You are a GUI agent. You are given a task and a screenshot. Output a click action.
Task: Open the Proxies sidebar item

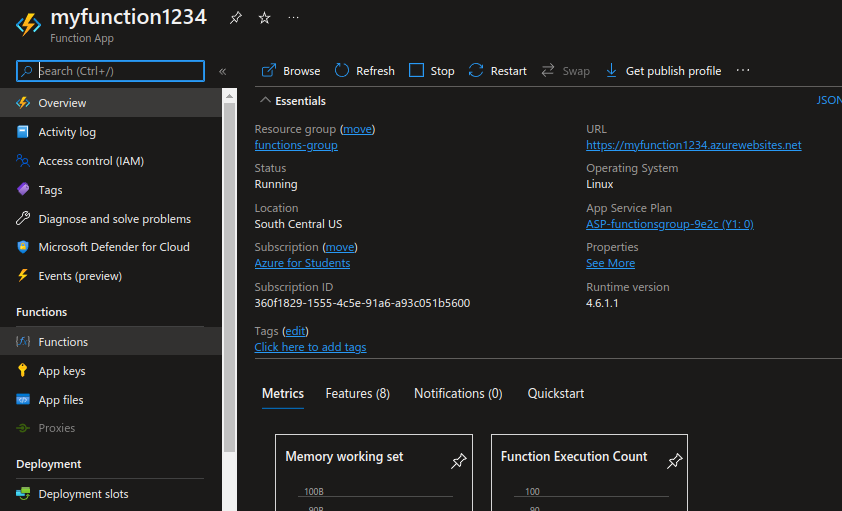(111, 428)
